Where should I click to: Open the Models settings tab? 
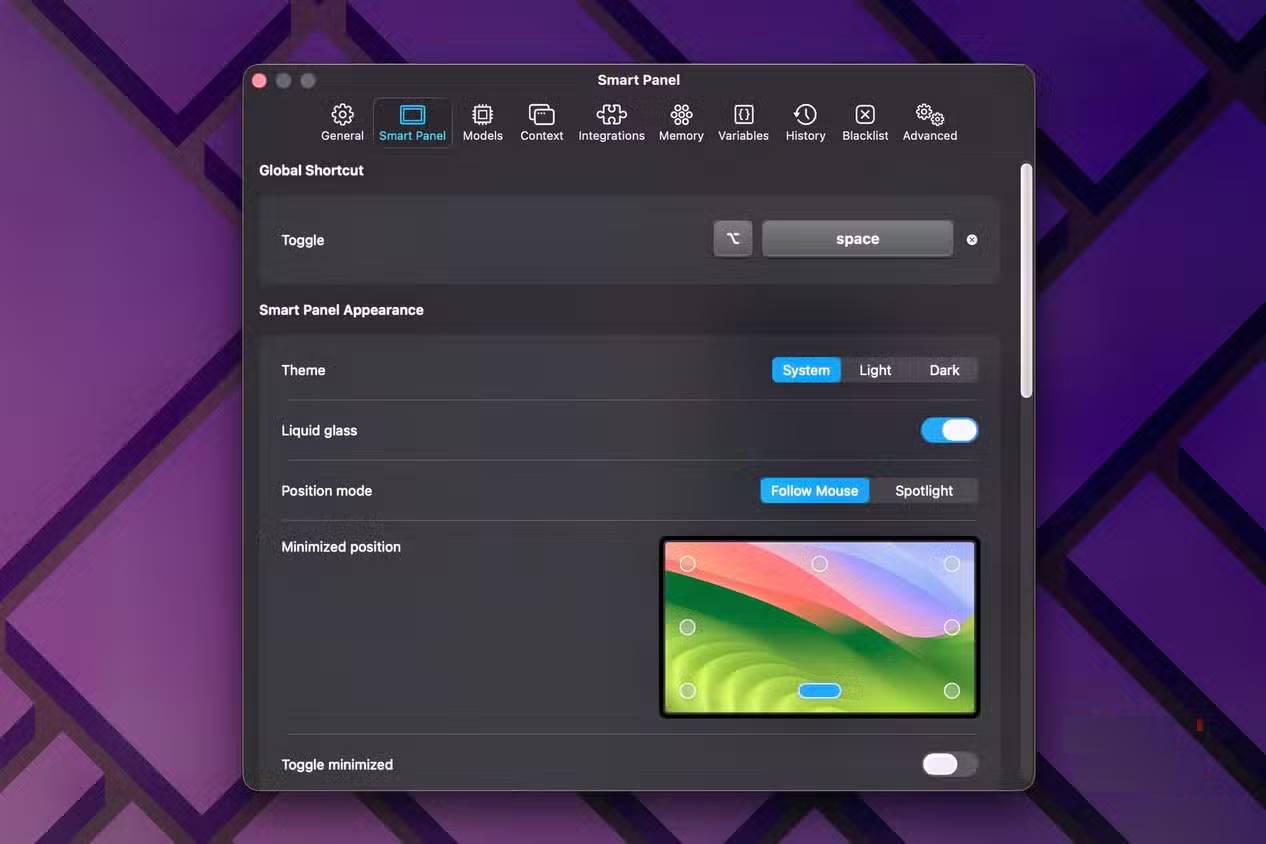coord(482,123)
